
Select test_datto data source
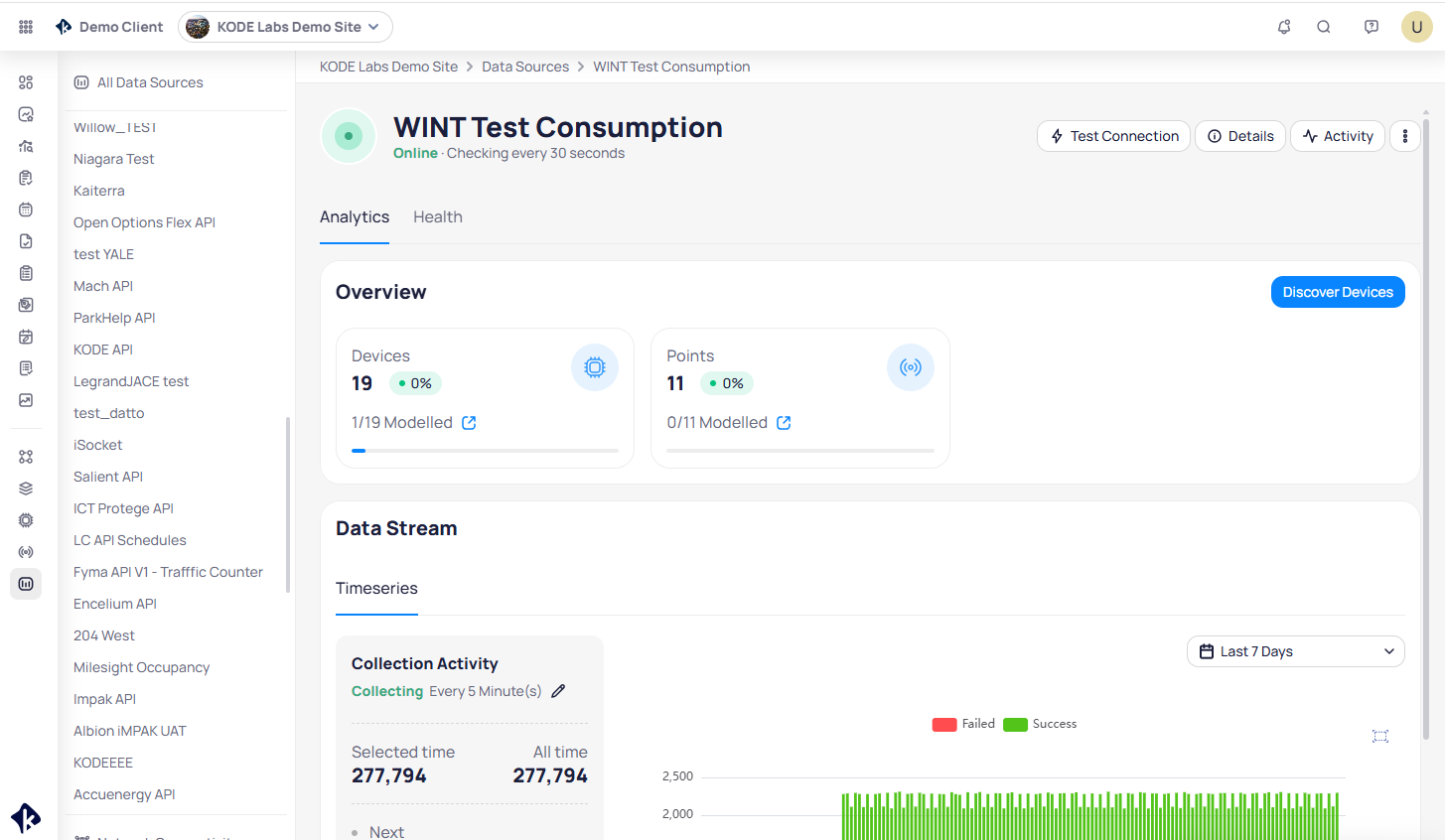[108, 413]
